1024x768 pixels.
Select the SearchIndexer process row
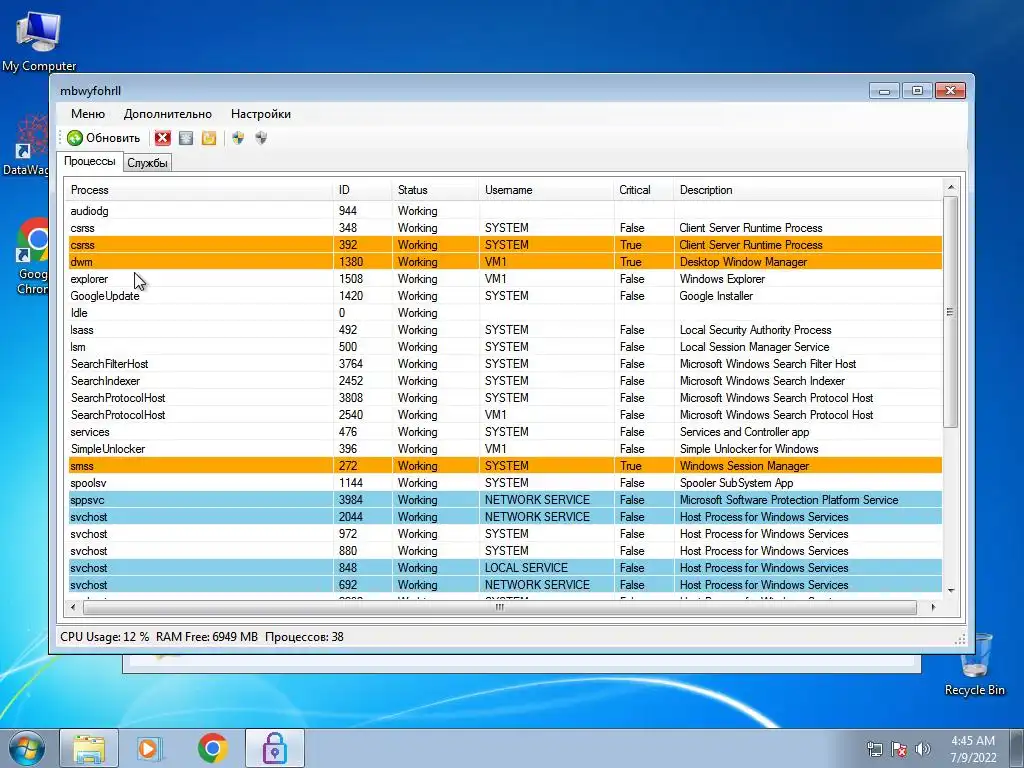pyautogui.click(x=505, y=381)
